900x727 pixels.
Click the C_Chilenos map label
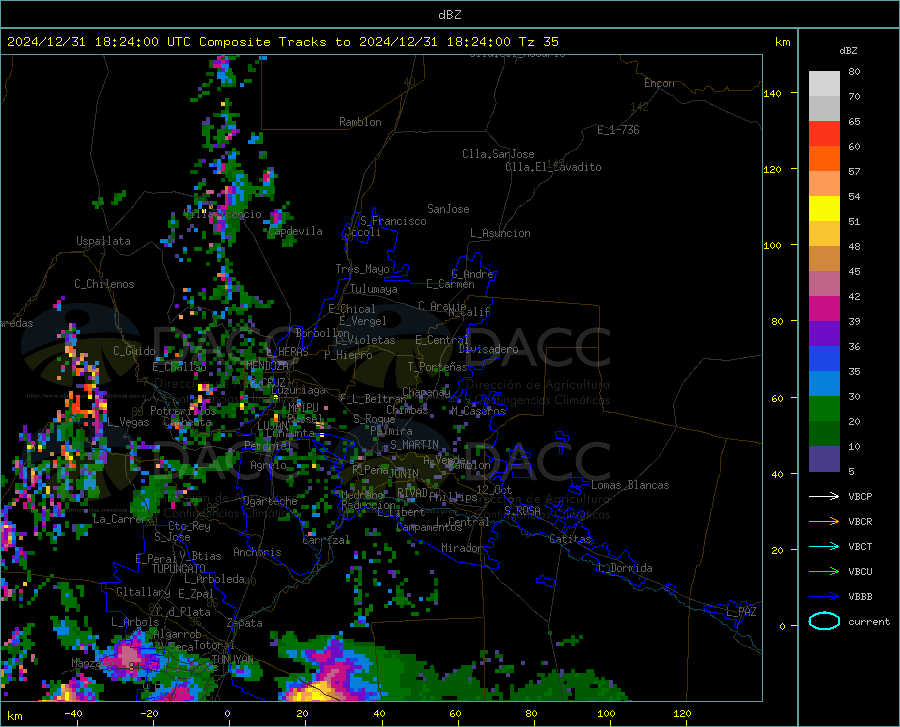point(104,284)
